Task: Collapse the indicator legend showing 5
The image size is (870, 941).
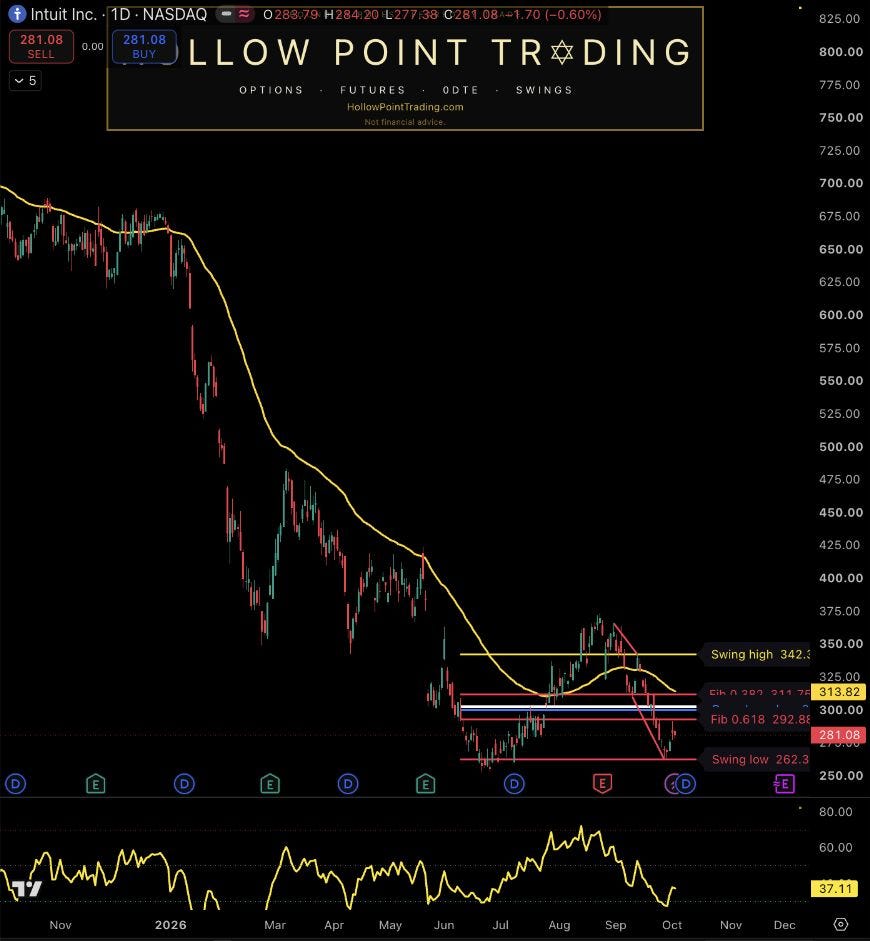Action: [25, 80]
